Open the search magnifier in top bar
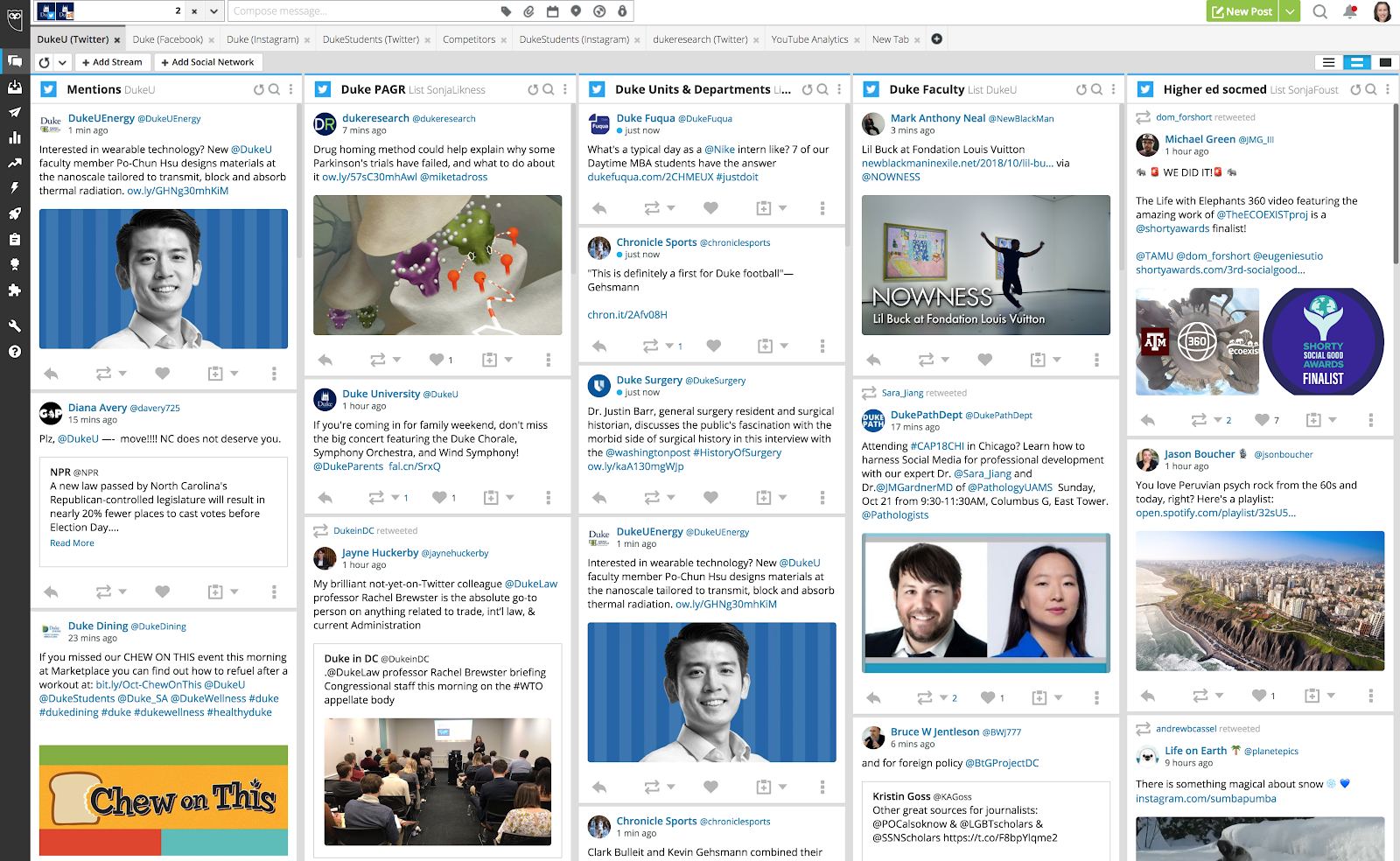Screen dimensions: 1400x861 [x=1320, y=11]
